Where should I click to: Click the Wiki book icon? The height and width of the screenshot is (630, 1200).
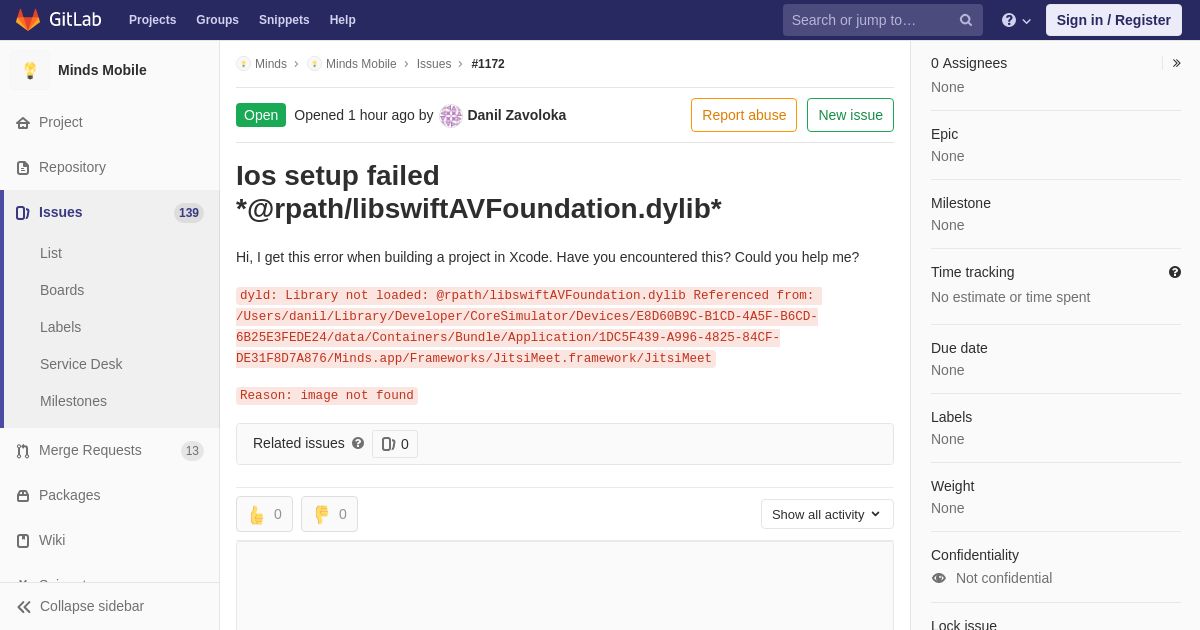click(x=23, y=541)
